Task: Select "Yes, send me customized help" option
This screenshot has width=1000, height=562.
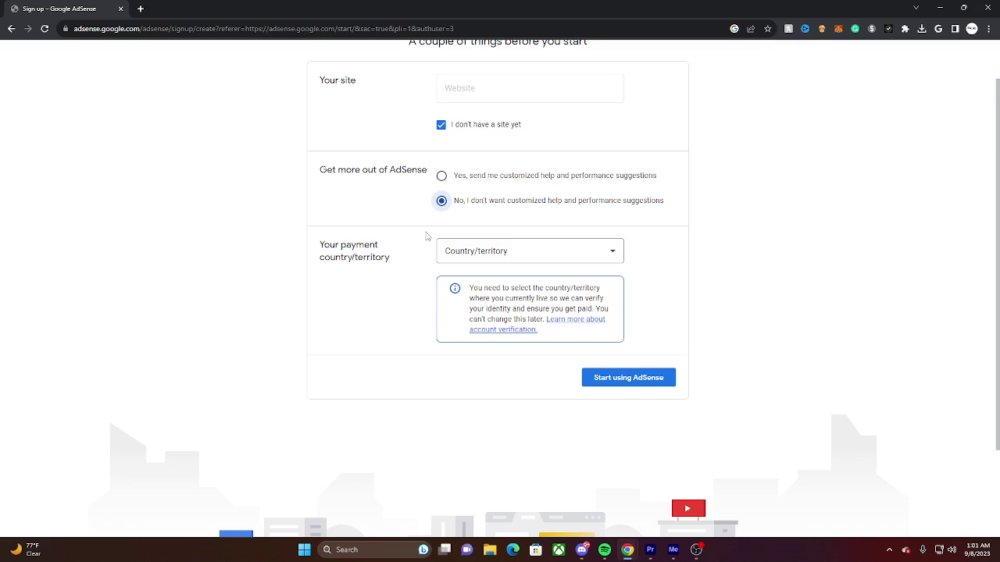Action: point(441,175)
